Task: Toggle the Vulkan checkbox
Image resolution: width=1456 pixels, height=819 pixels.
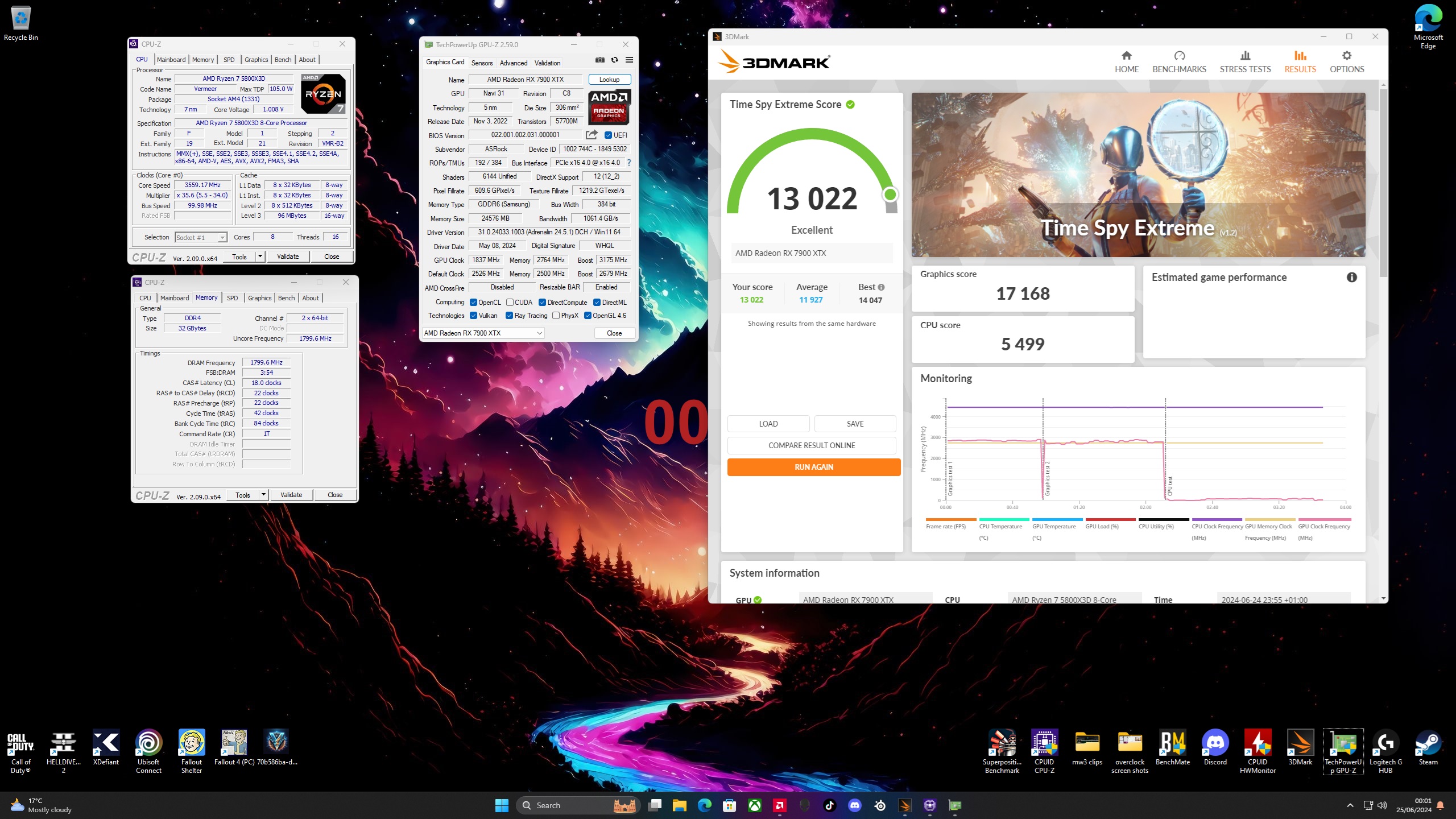Action: point(473,316)
